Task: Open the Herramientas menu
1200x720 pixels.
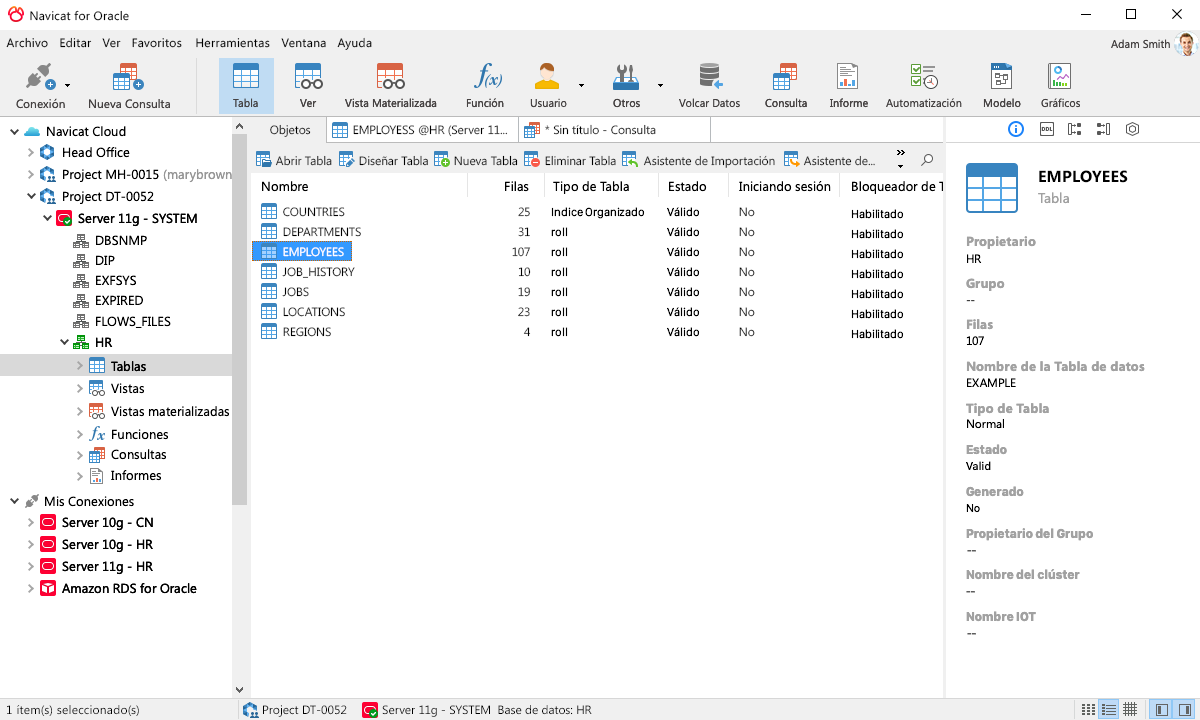Action: click(x=232, y=43)
